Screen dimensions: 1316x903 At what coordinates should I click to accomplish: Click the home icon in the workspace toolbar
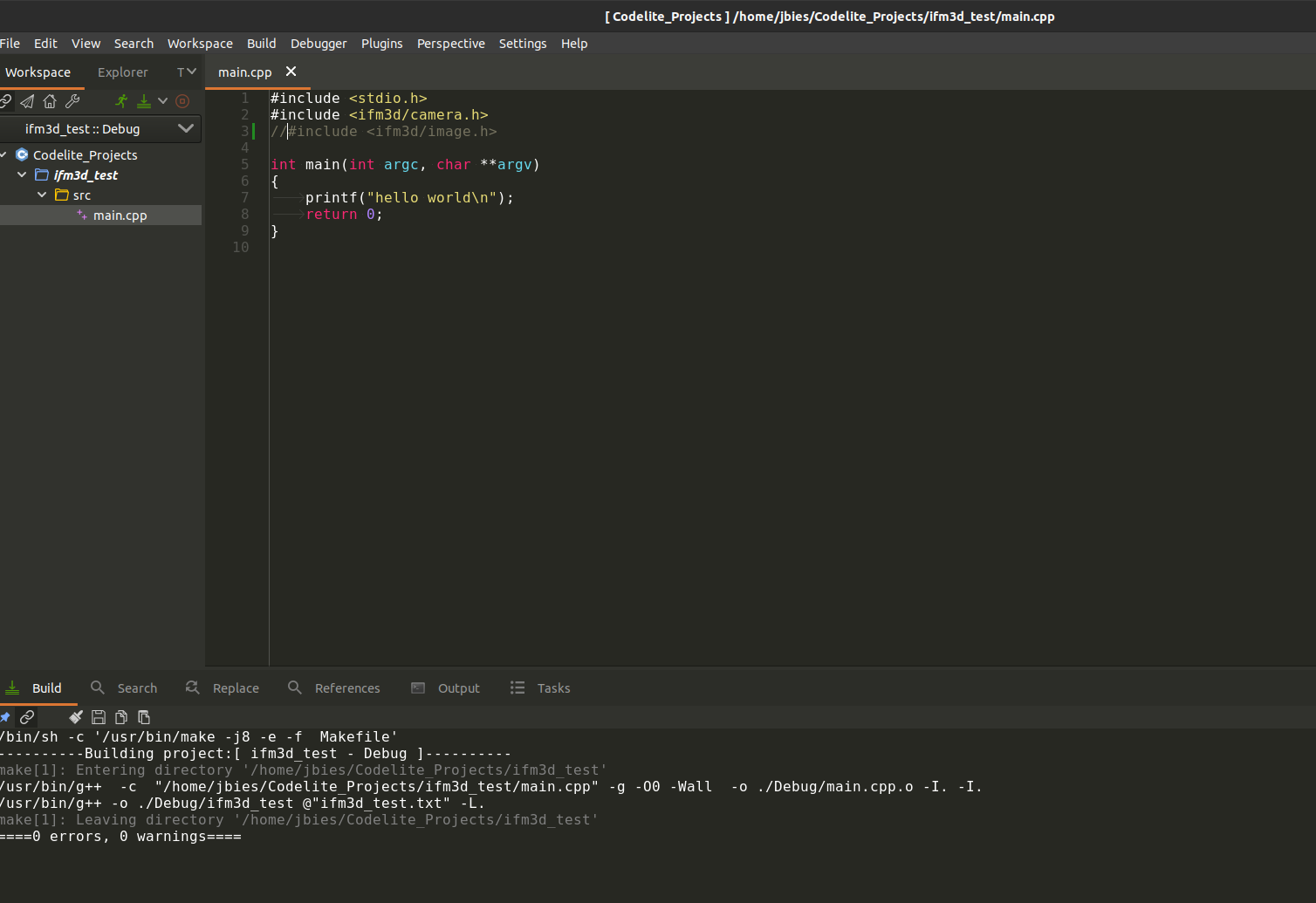click(50, 100)
